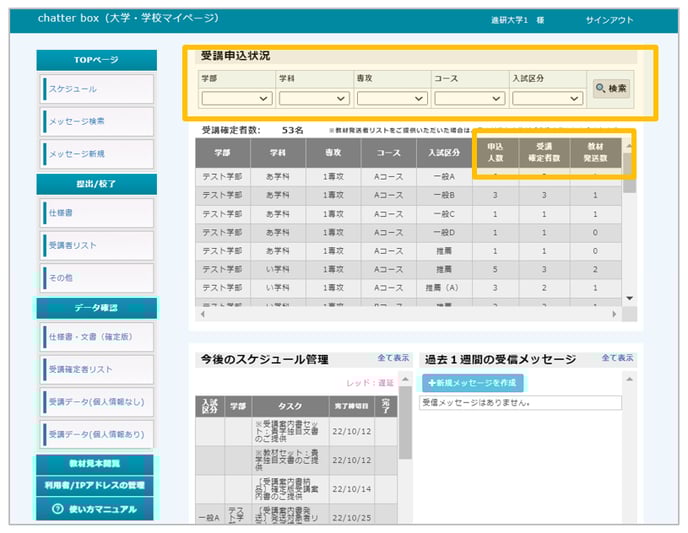688x533 pixels.
Task: Open メッセージ新規 from the sidebar
Action: pos(97,154)
